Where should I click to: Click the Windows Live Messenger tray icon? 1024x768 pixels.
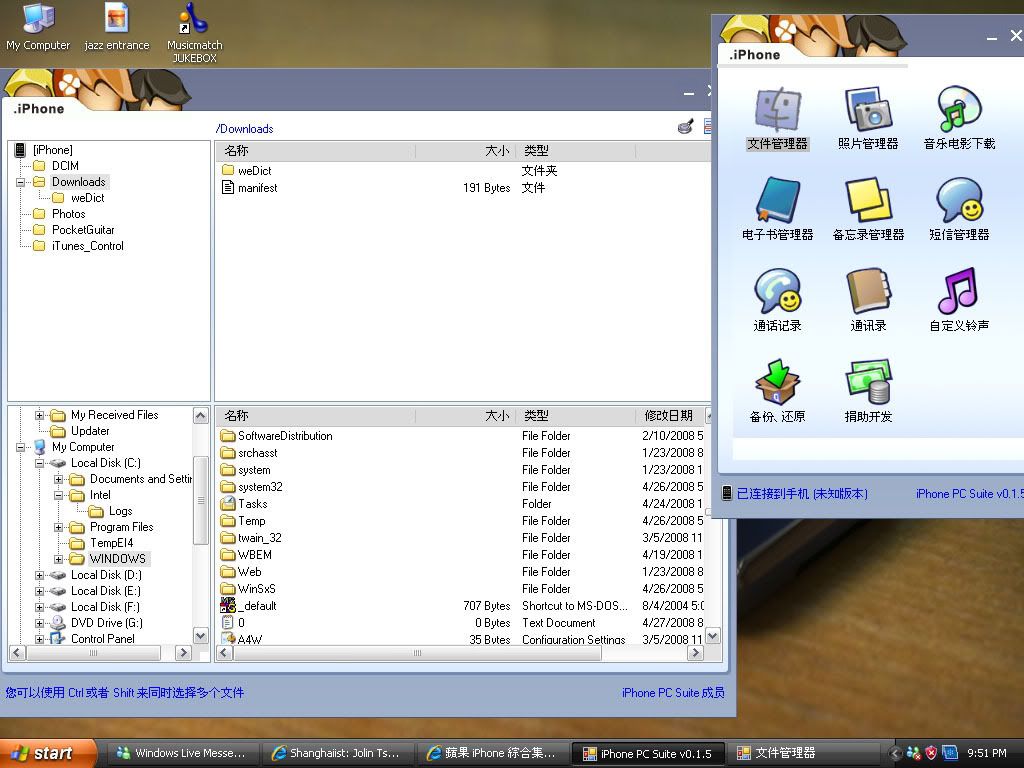(x=914, y=753)
